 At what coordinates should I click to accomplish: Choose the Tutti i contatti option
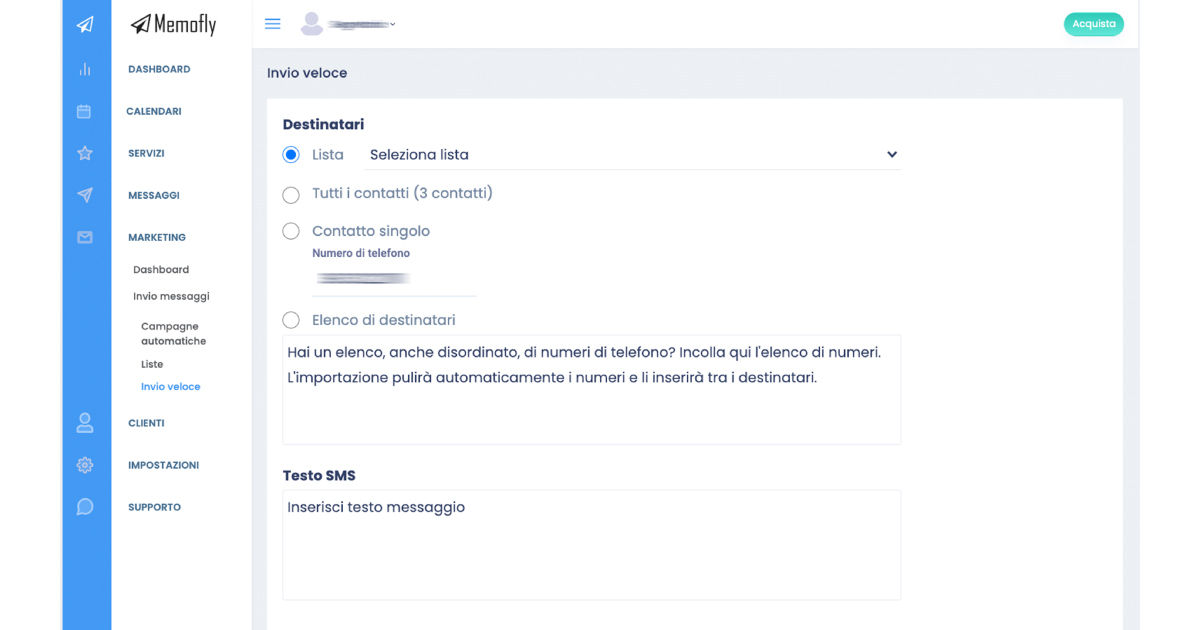click(x=291, y=194)
